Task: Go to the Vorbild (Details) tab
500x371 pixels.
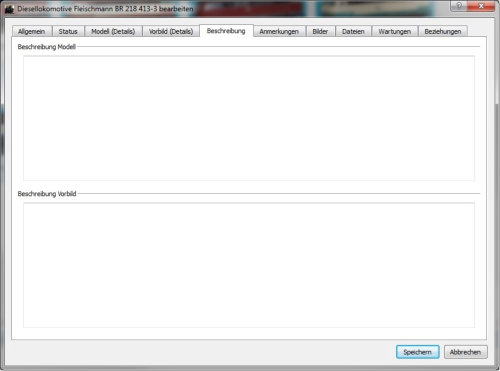Action: 171,31
